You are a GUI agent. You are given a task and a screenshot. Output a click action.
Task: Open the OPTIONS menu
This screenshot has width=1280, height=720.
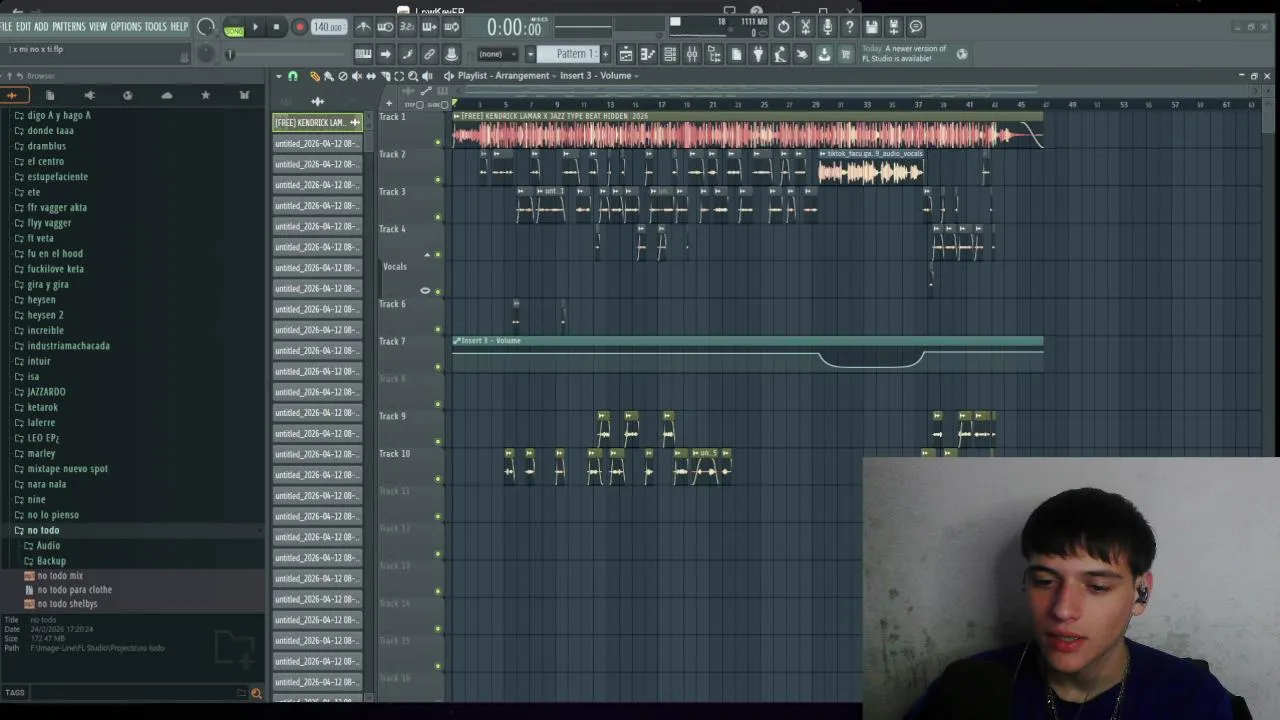[126, 27]
